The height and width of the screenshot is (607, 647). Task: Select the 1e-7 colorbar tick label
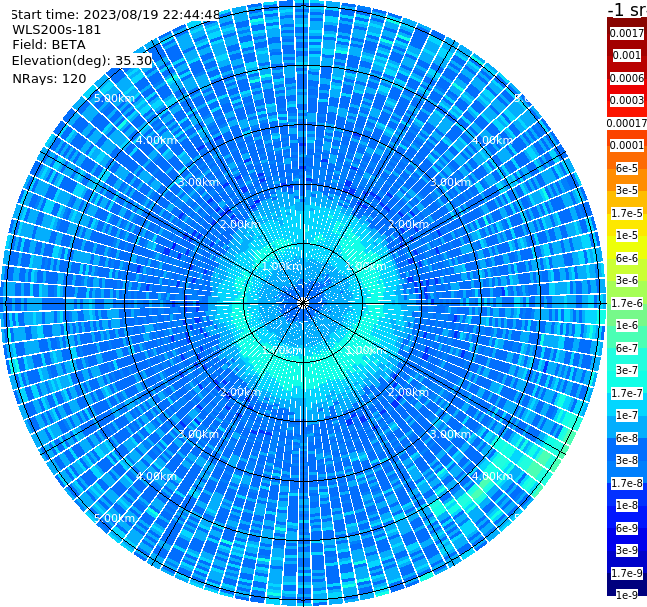(627, 415)
